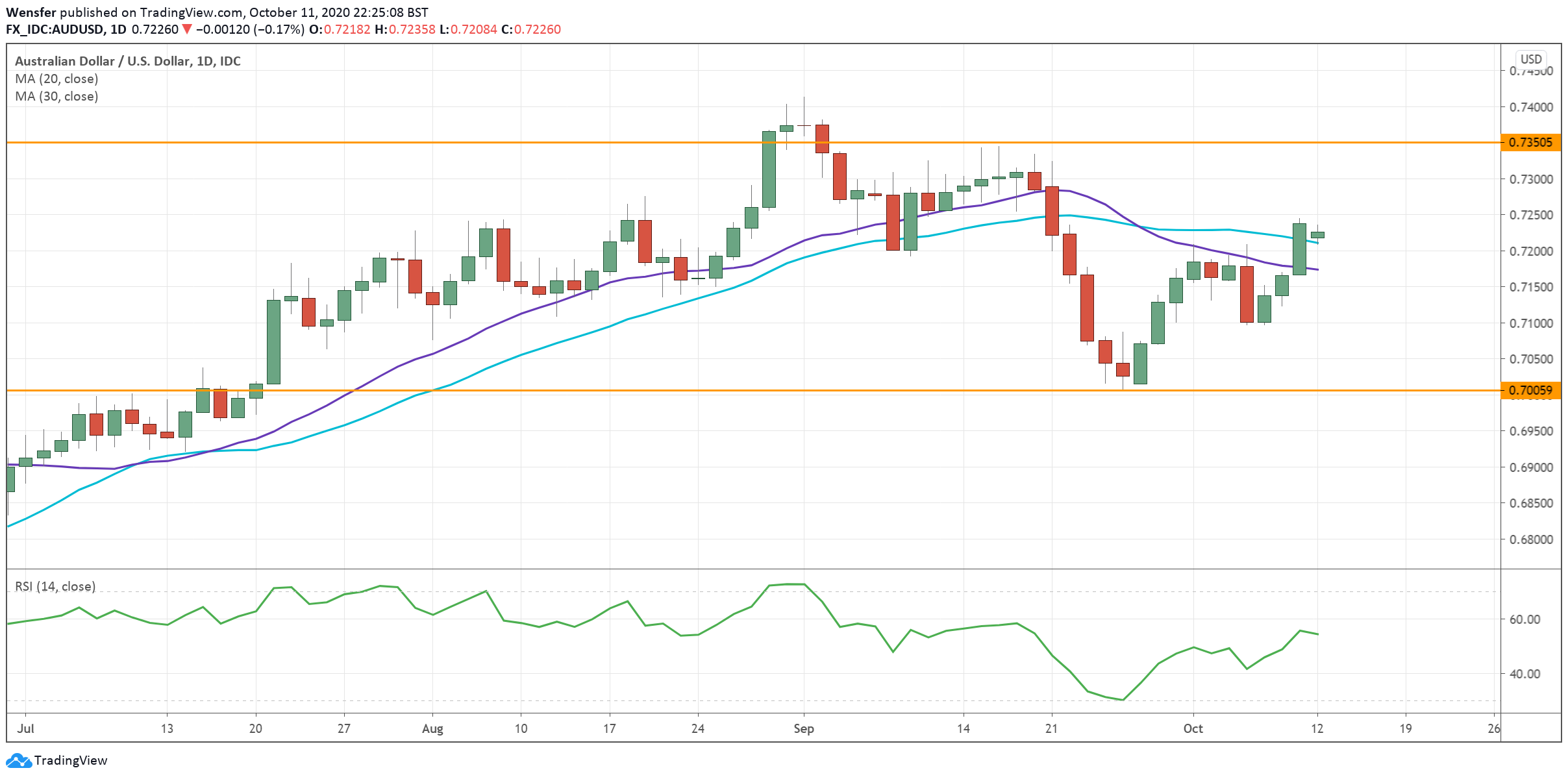Click the 60.00 level on the RSI scale

pos(1524,619)
